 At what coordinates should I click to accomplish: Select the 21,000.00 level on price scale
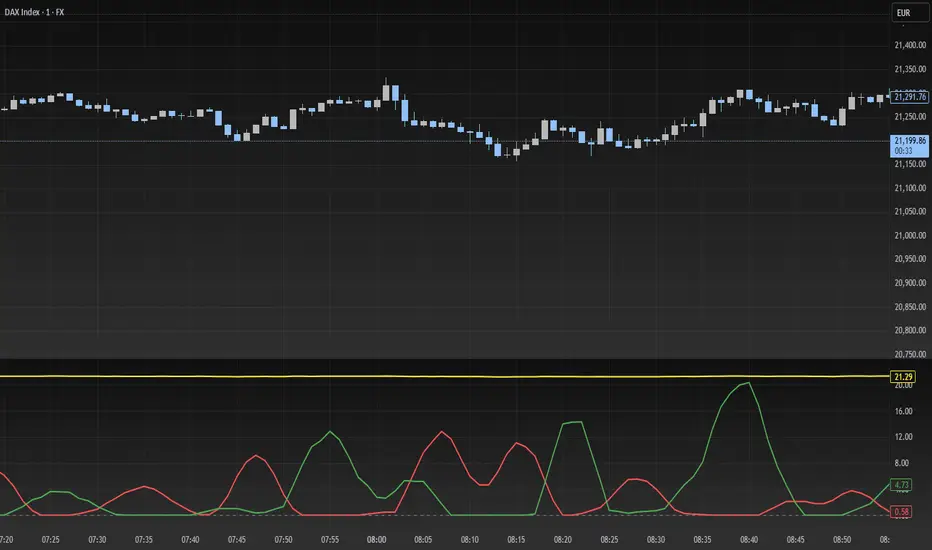(908, 235)
